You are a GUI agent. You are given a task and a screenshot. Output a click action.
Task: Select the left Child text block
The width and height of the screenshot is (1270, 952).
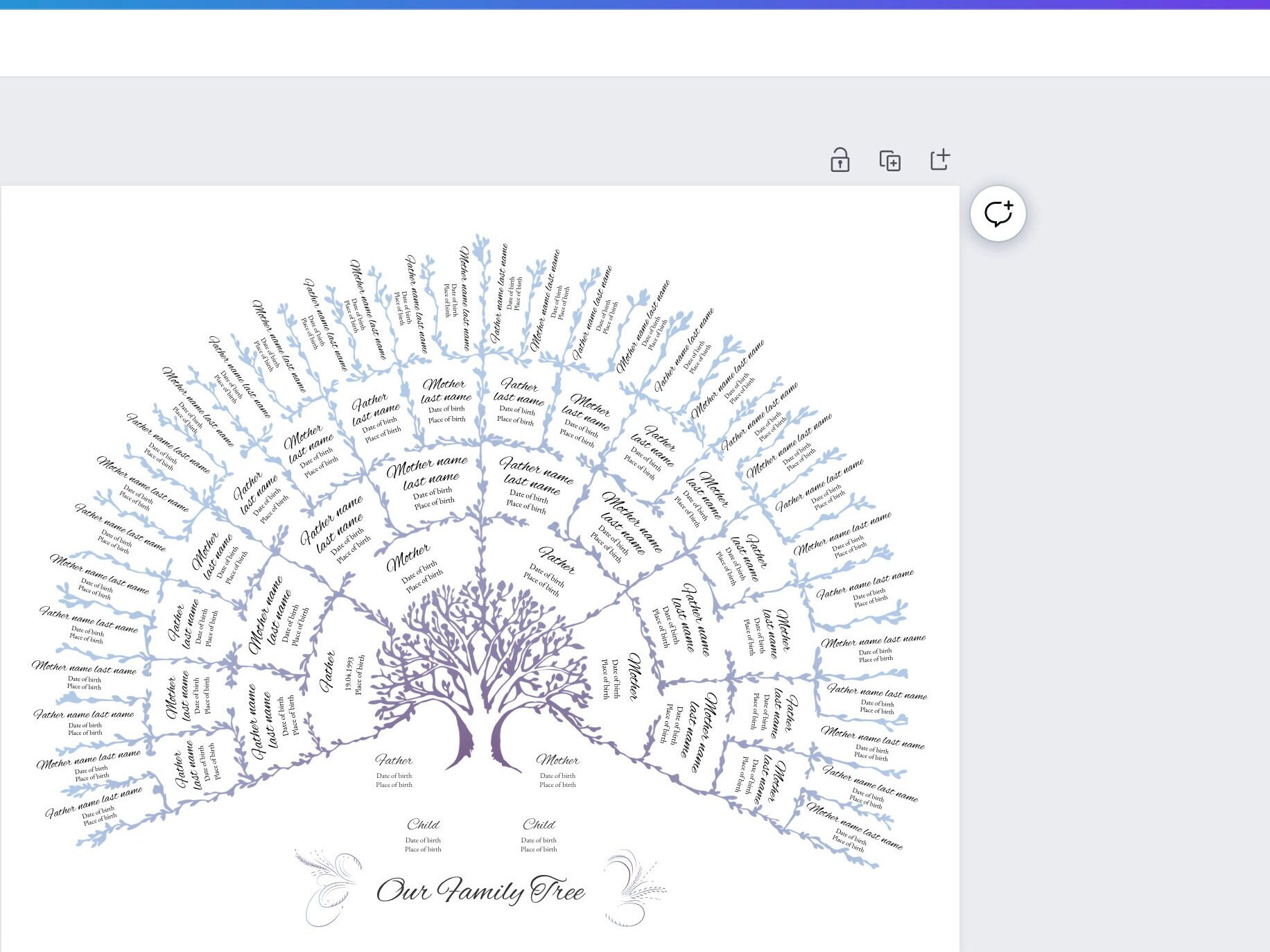tap(424, 832)
